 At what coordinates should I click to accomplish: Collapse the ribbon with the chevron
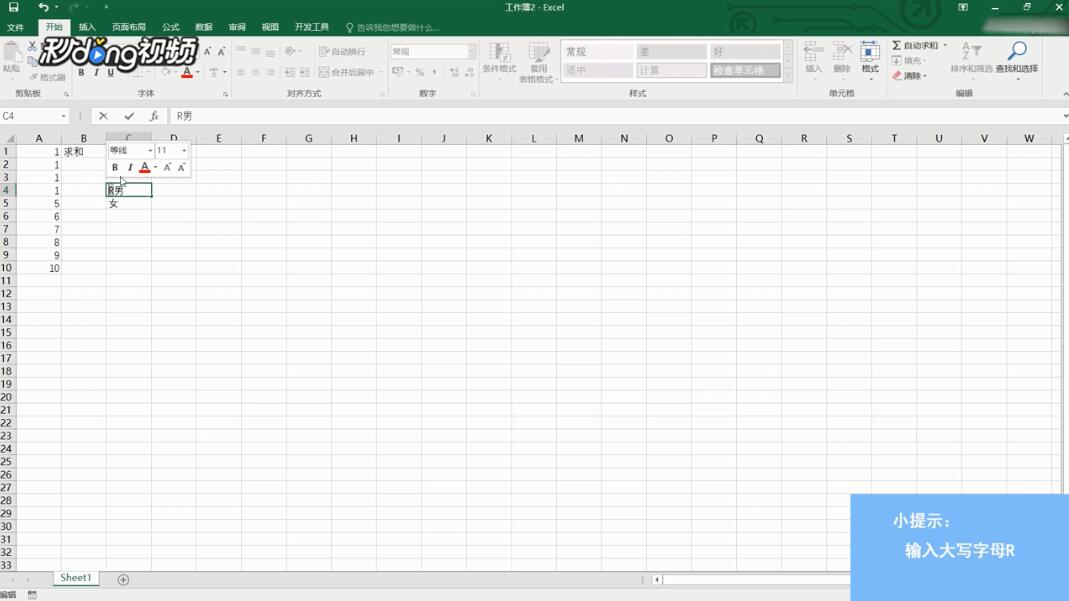pyautogui.click(x=1065, y=94)
